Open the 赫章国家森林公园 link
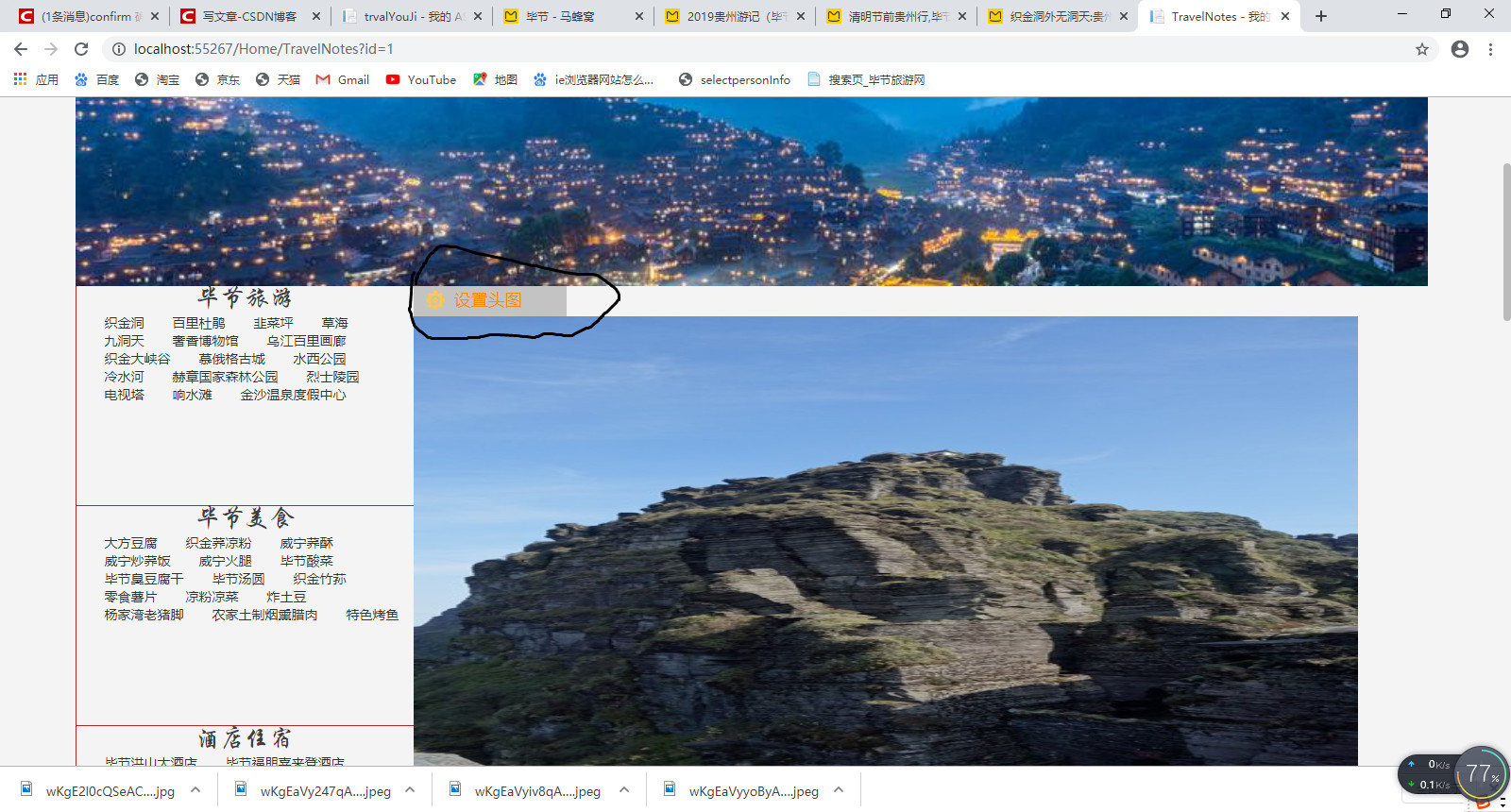The image size is (1511, 812). pyautogui.click(x=225, y=377)
